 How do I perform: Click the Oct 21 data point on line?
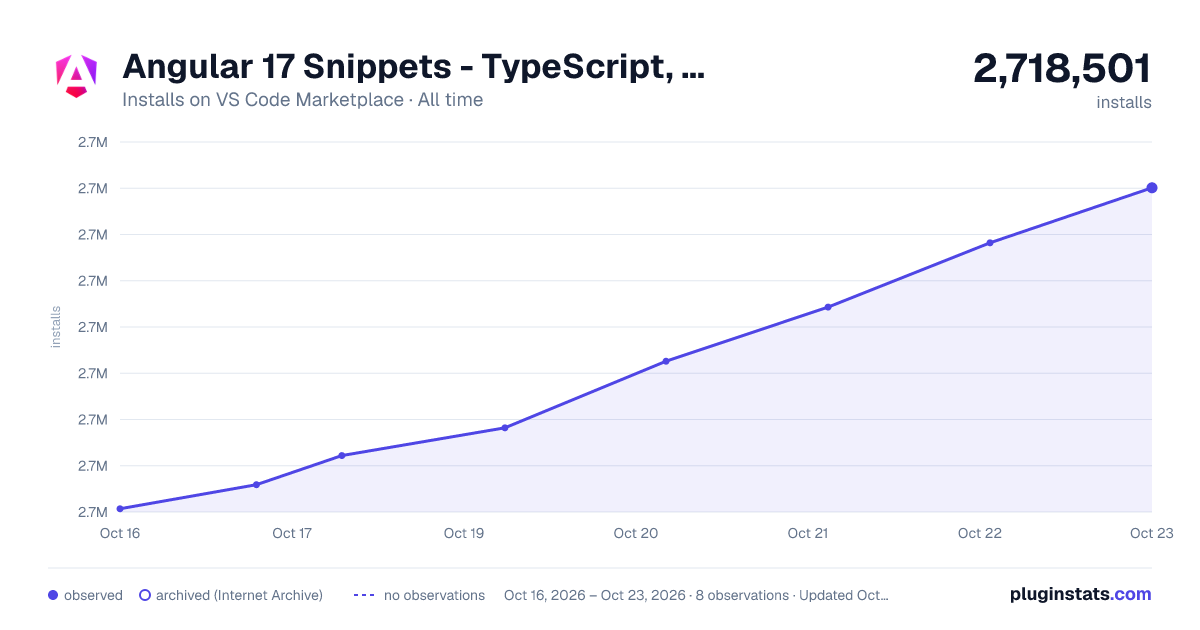pos(828,307)
